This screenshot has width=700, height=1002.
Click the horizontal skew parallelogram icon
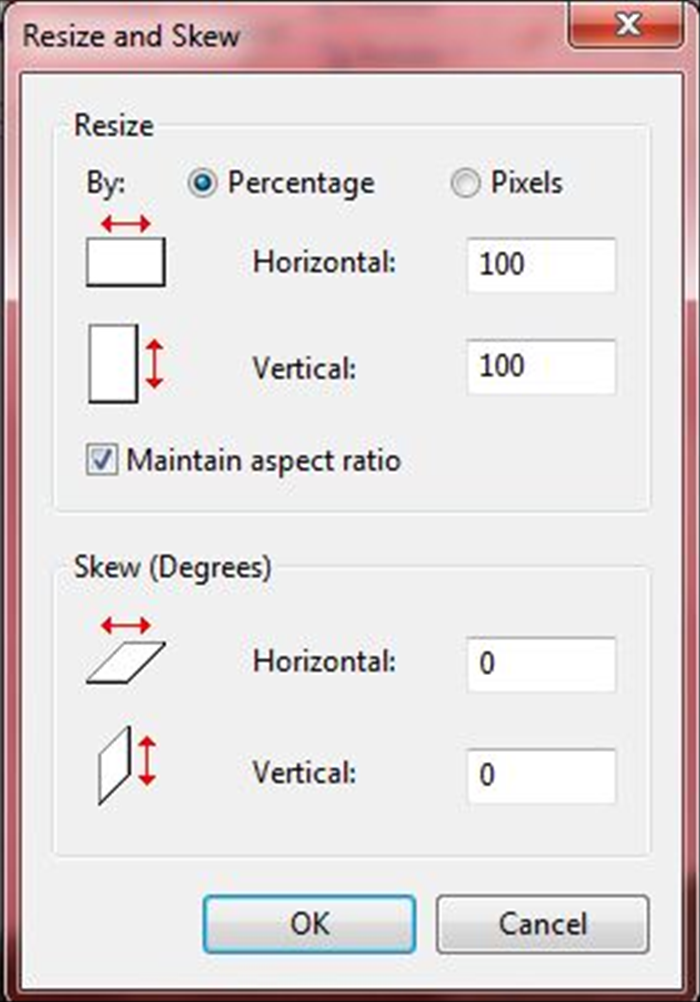tap(126, 650)
